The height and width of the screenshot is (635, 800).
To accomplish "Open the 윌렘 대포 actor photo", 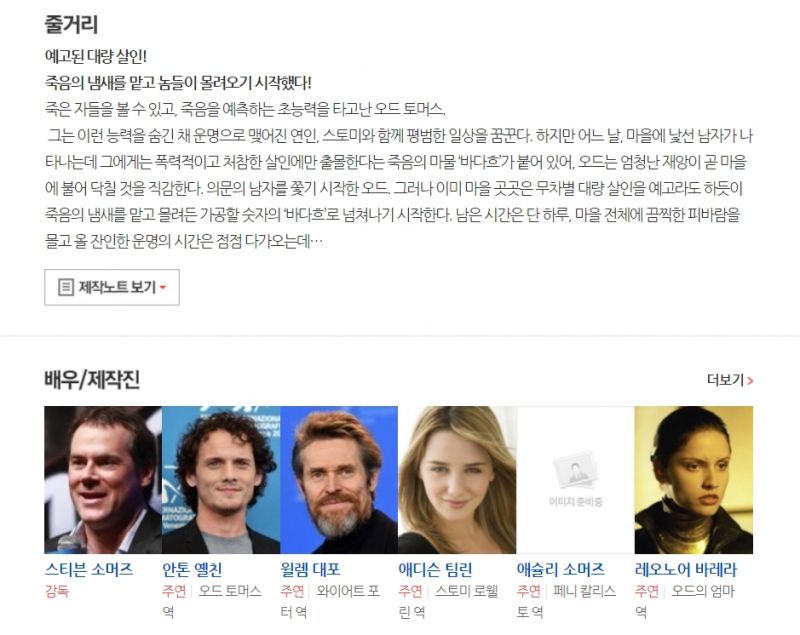I will [x=339, y=480].
